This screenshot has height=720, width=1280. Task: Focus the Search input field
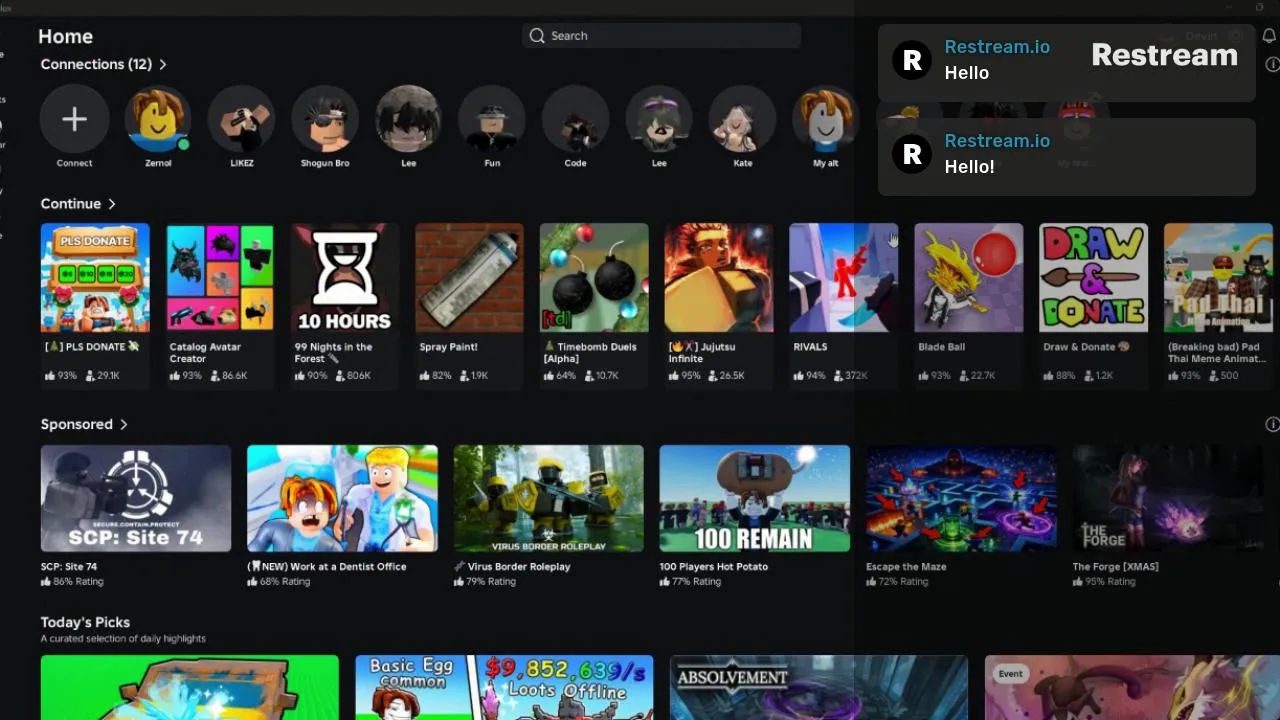click(x=661, y=36)
